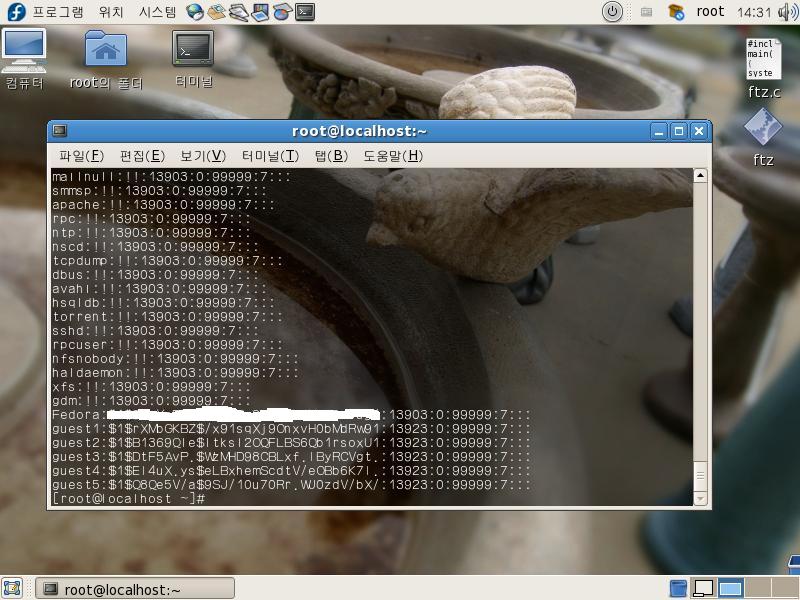The image size is (800, 600).
Task: Open the 터미널(T) menu
Action: (x=270, y=155)
